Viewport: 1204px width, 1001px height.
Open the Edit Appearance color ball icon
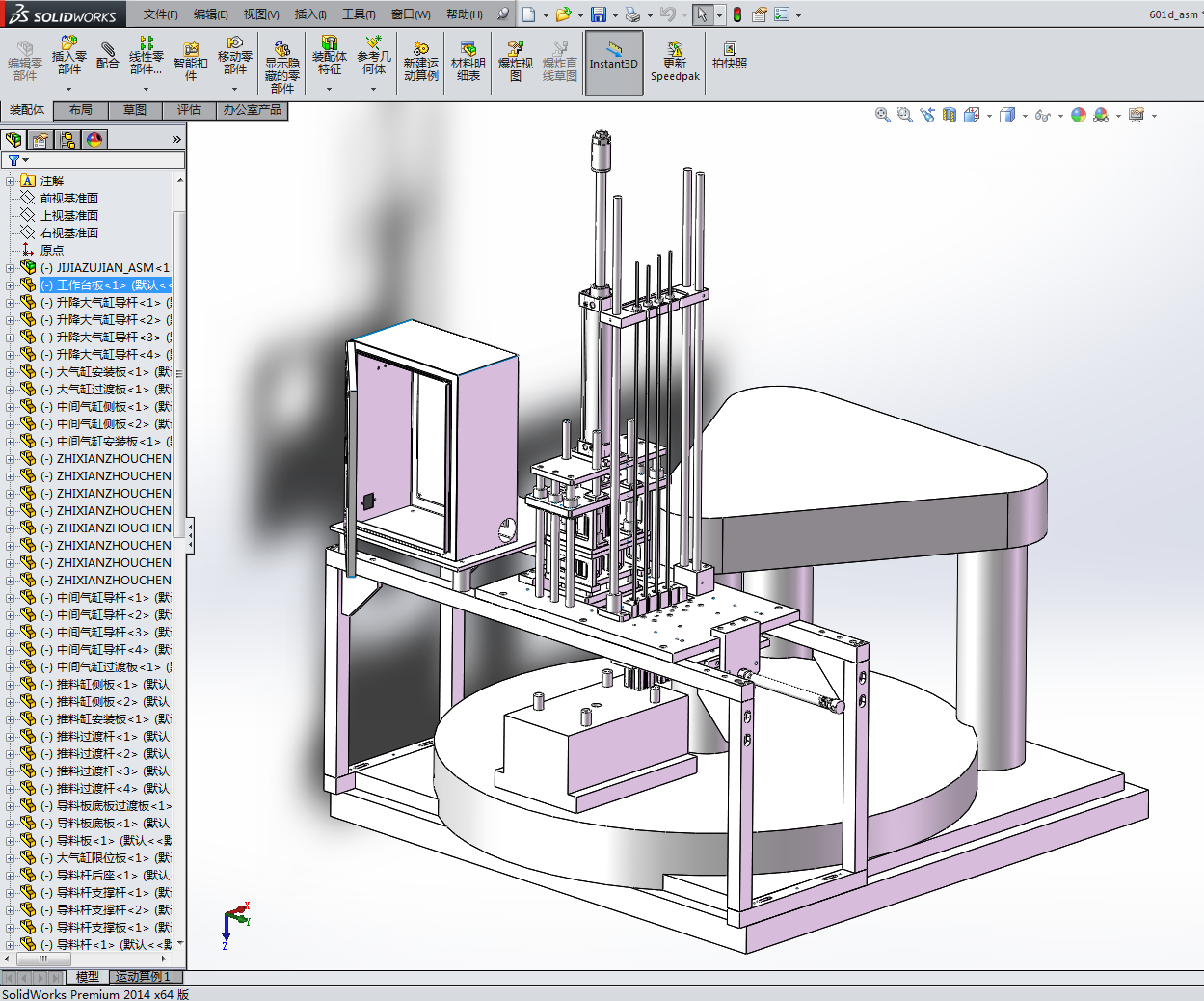[1079, 115]
